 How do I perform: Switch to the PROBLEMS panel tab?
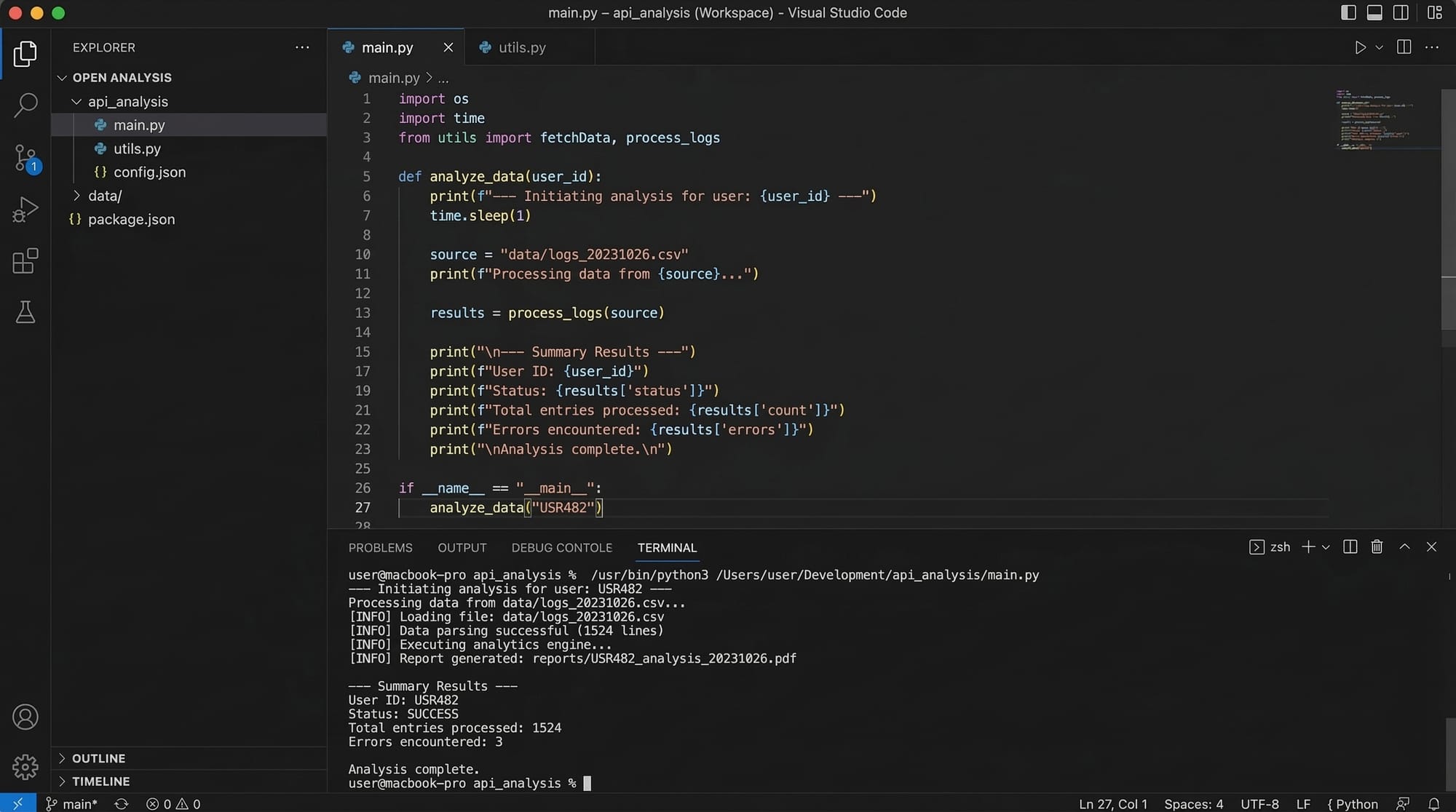380,548
